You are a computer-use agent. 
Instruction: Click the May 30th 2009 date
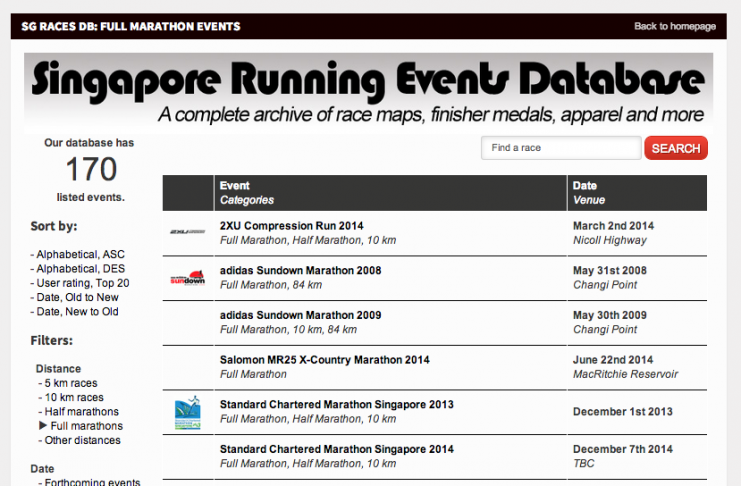pos(610,315)
